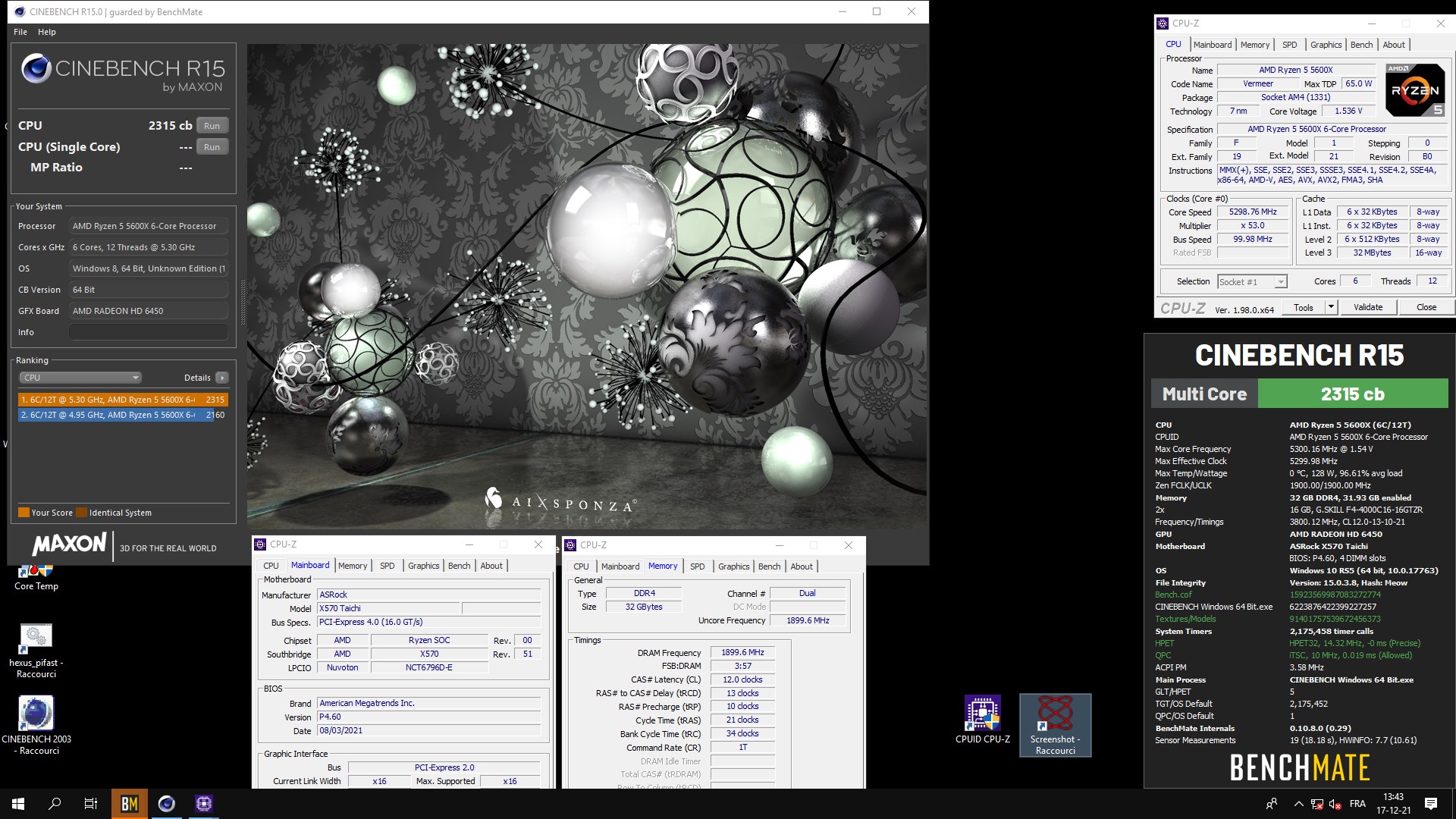Toggle Ranking Details arrow button

(221, 378)
